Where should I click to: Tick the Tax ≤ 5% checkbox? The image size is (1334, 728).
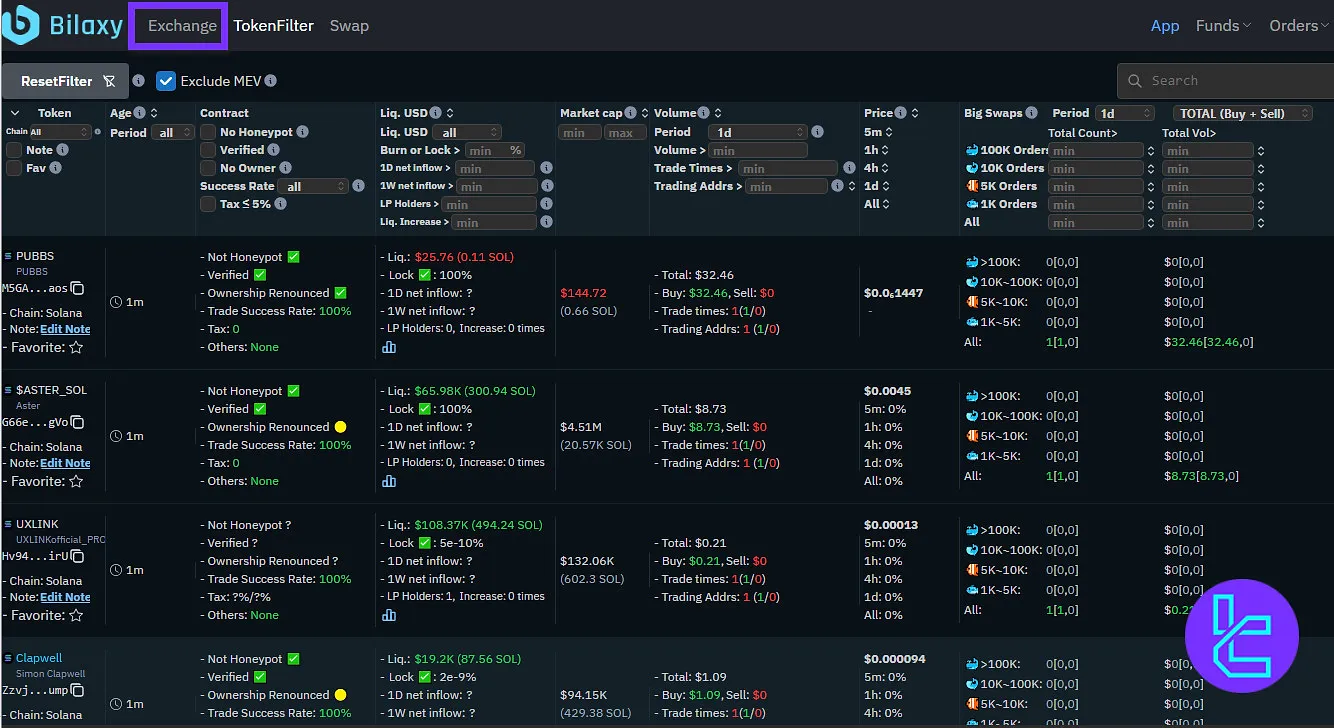tap(208, 204)
